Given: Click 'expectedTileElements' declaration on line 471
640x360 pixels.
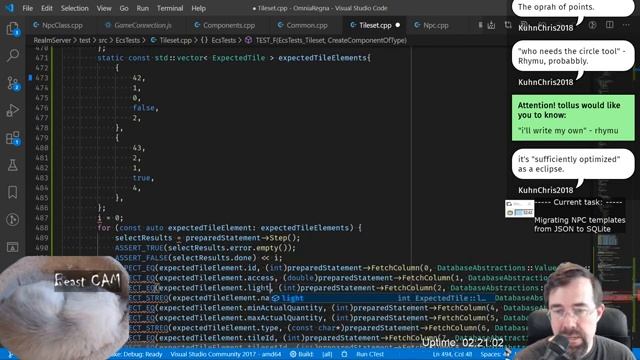Looking at the screenshot, I should point(322,58).
